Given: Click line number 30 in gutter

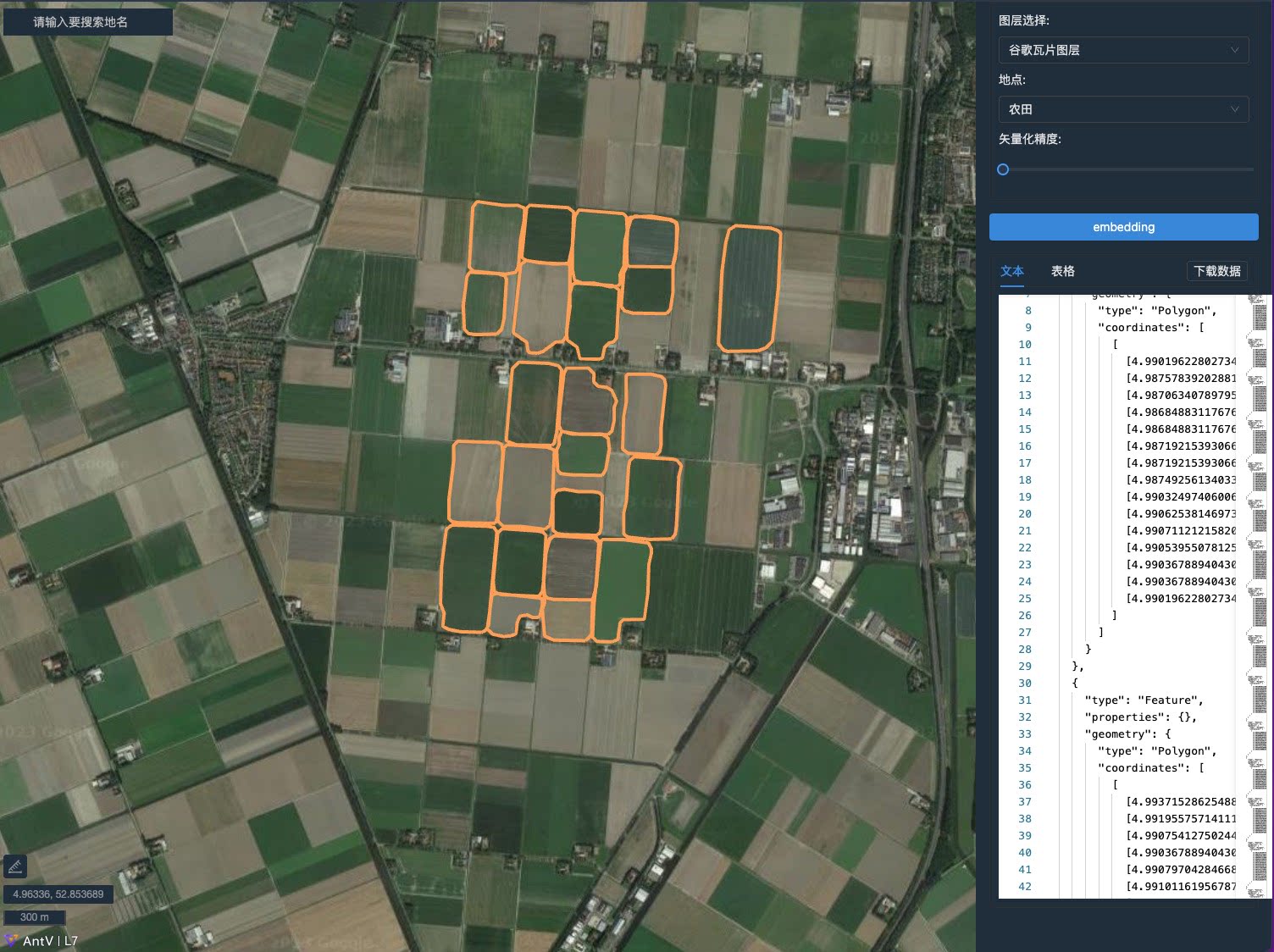Looking at the screenshot, I should (x=1025, y=684).
